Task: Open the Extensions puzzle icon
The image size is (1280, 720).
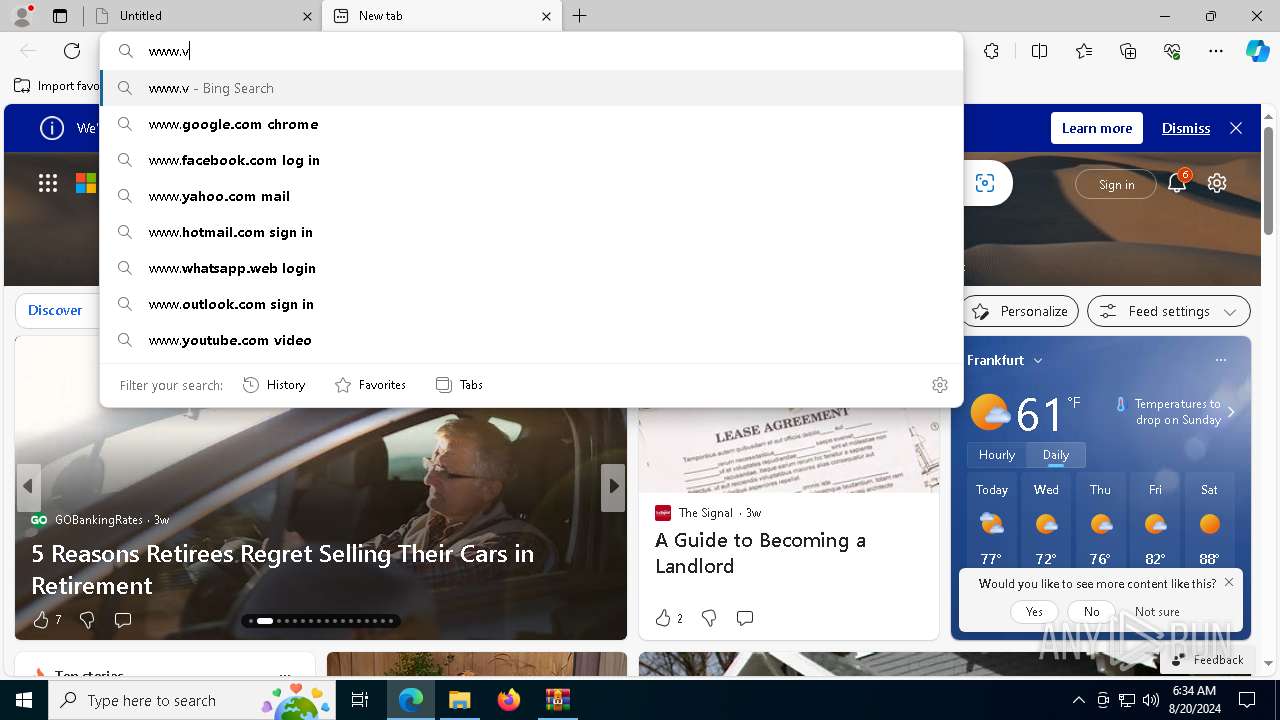Action: pos(991,51)
